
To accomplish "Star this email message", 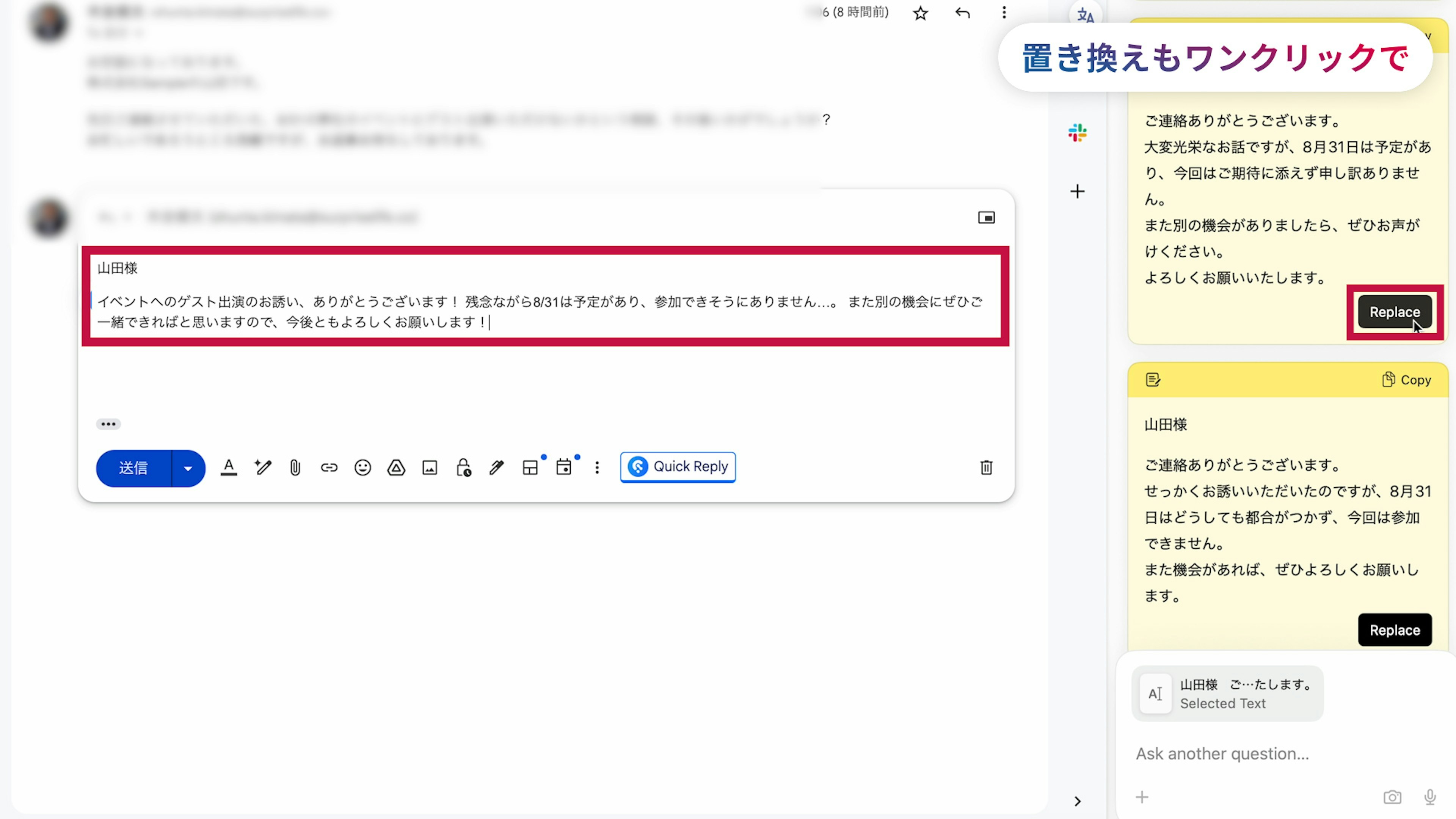I will [x=920, y=13].
